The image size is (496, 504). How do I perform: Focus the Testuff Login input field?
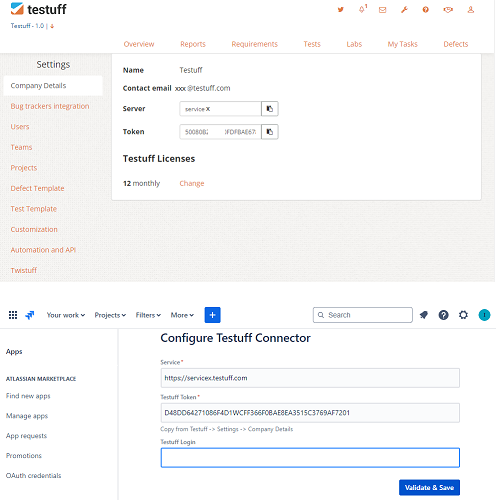(x=310, y=458)
